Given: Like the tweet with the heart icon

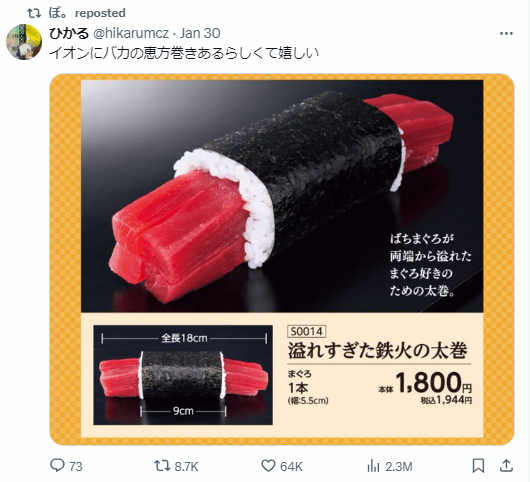Looking at the screenshot, I should tap(268, 466).
